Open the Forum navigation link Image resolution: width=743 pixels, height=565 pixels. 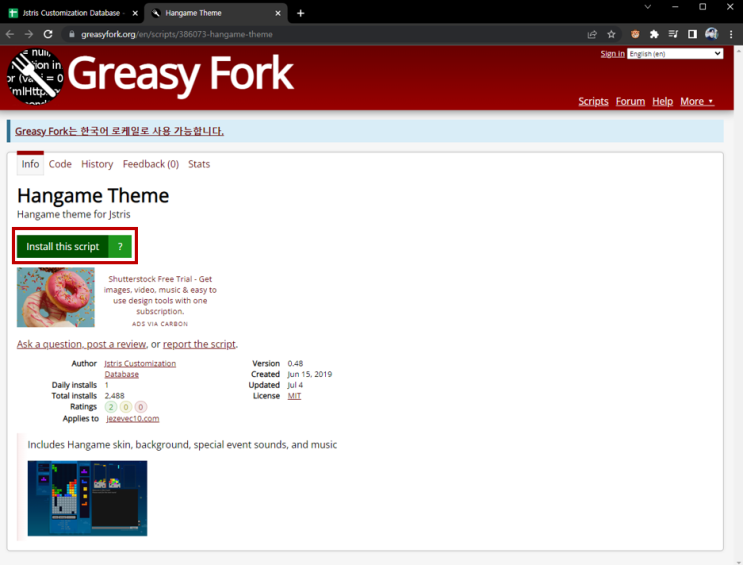630,101
